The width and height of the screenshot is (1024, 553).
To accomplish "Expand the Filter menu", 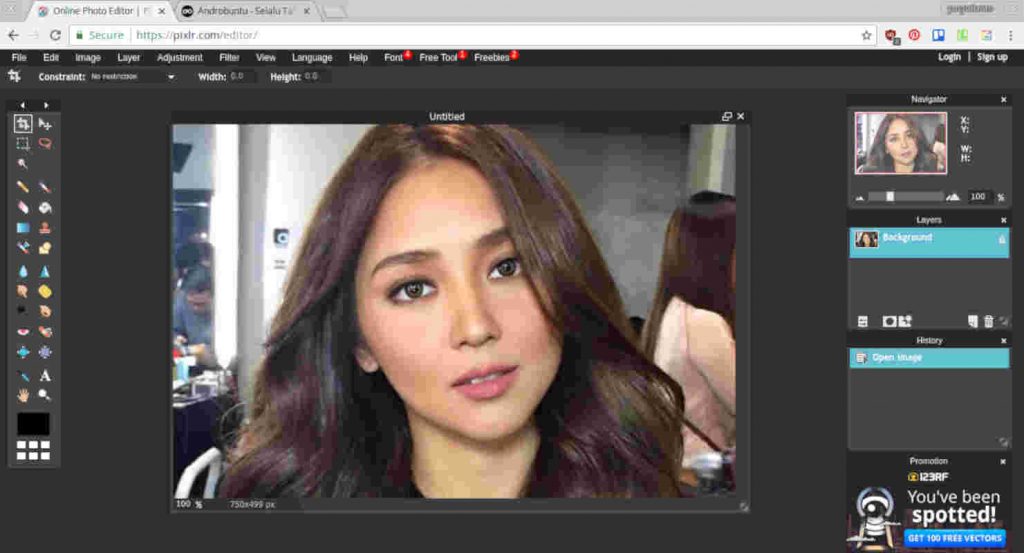I will [x=229, y=58].
